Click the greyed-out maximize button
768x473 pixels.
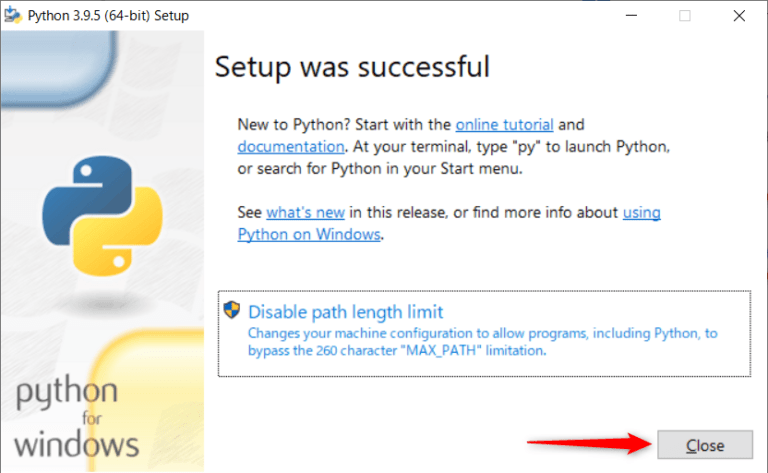click(x=685, y=16)
